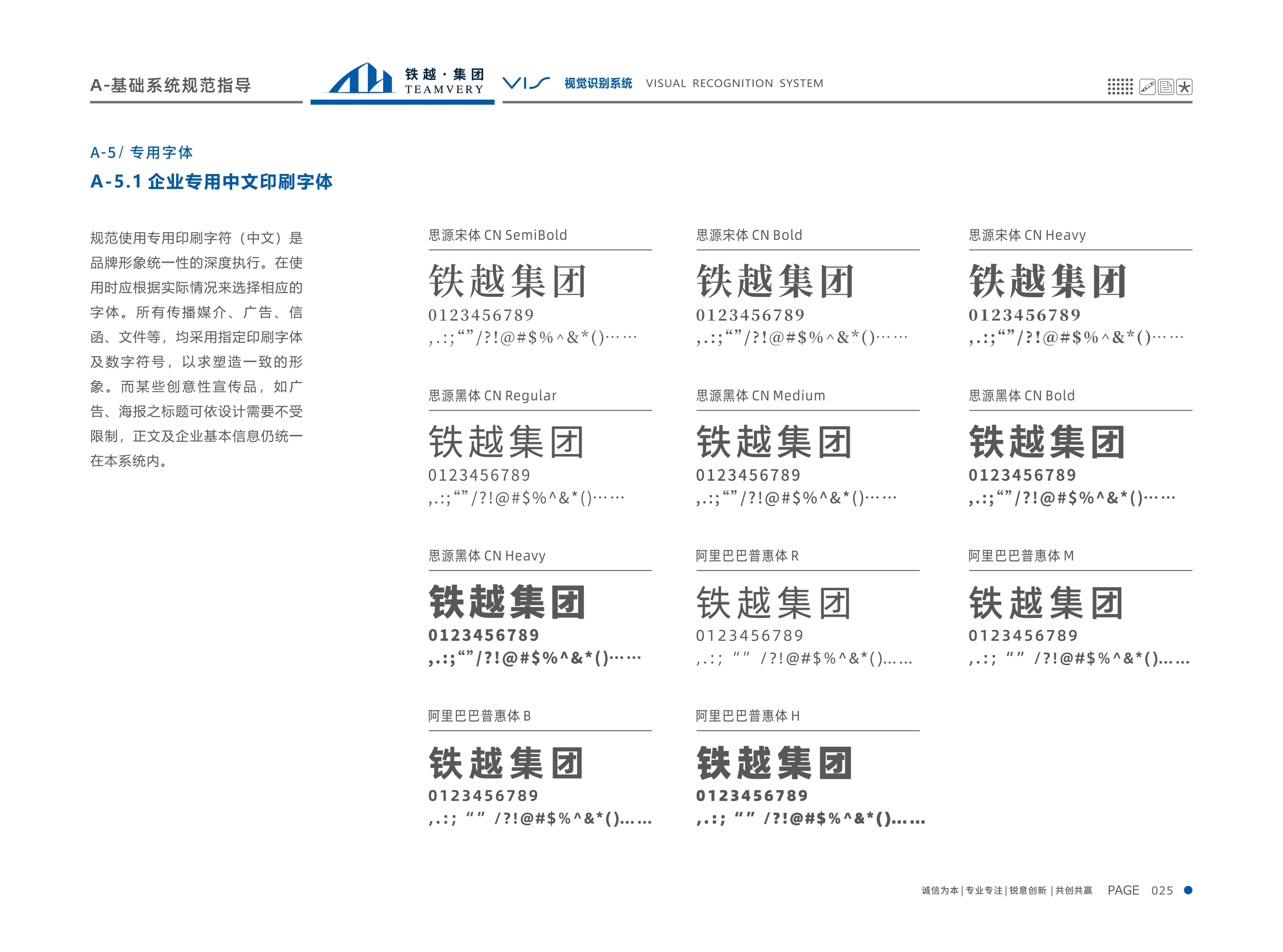Click the VIS wordmark in header

[526, 83]
